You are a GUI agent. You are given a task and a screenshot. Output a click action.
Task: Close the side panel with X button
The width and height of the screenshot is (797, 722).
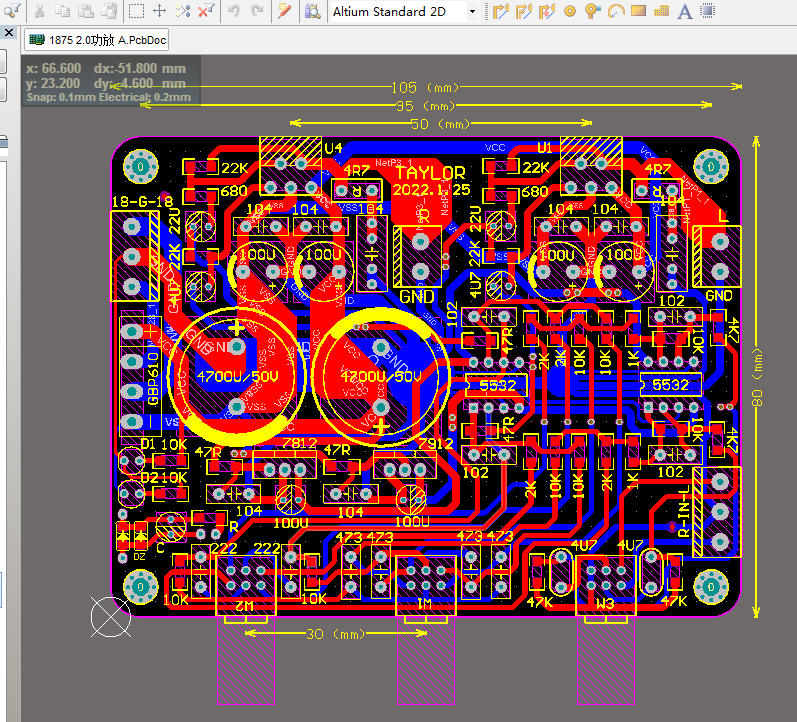point(9,33)
